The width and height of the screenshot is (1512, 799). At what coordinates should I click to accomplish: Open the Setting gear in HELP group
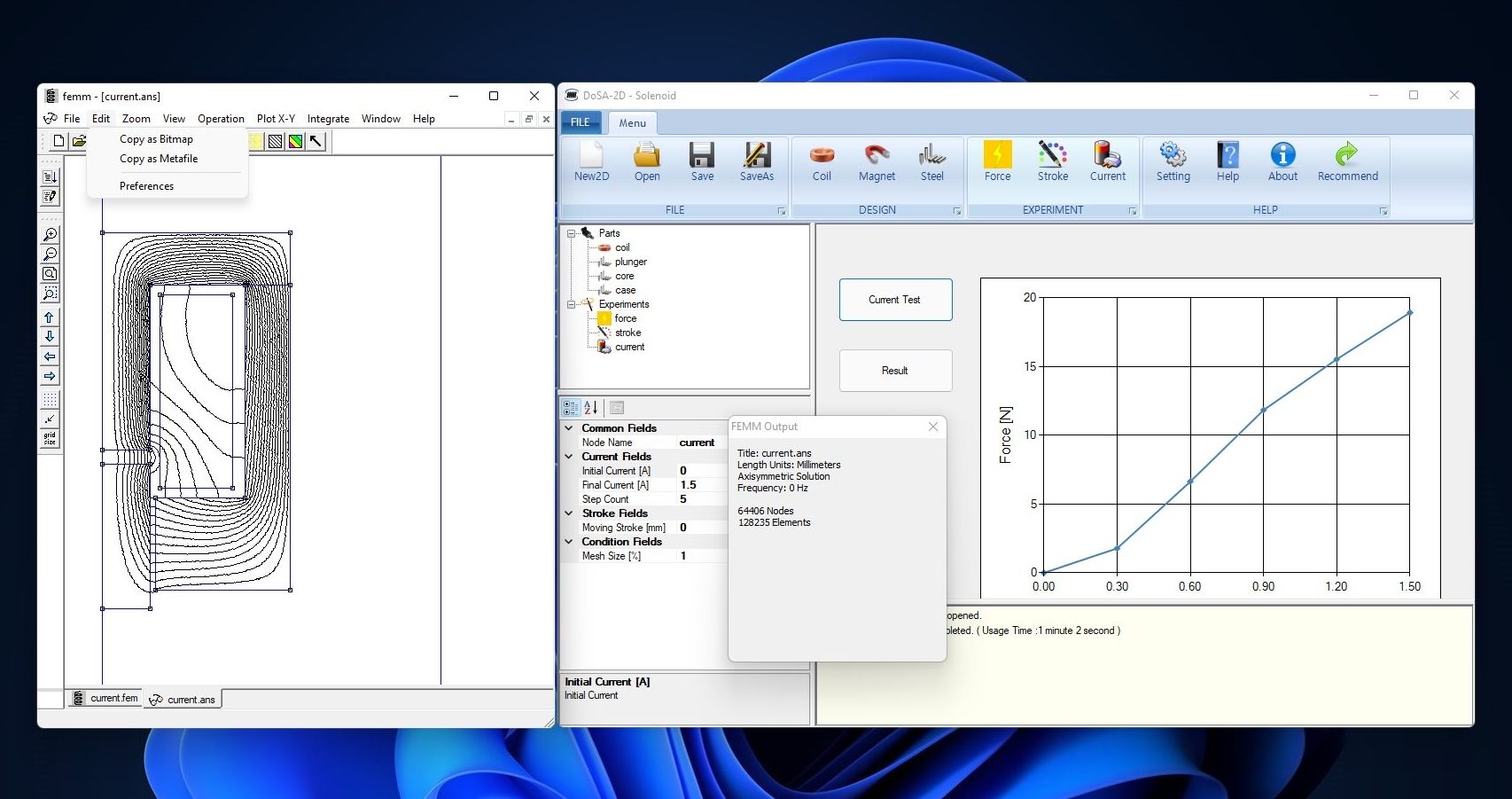[x=1173, y=161]
